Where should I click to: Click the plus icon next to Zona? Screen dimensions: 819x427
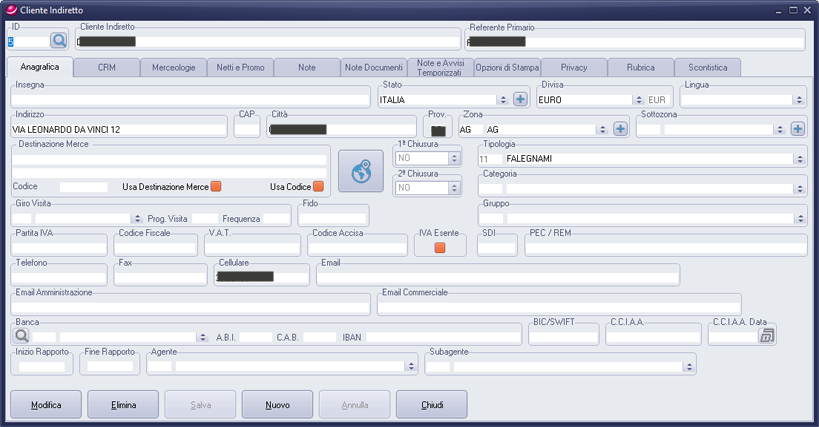620,129
